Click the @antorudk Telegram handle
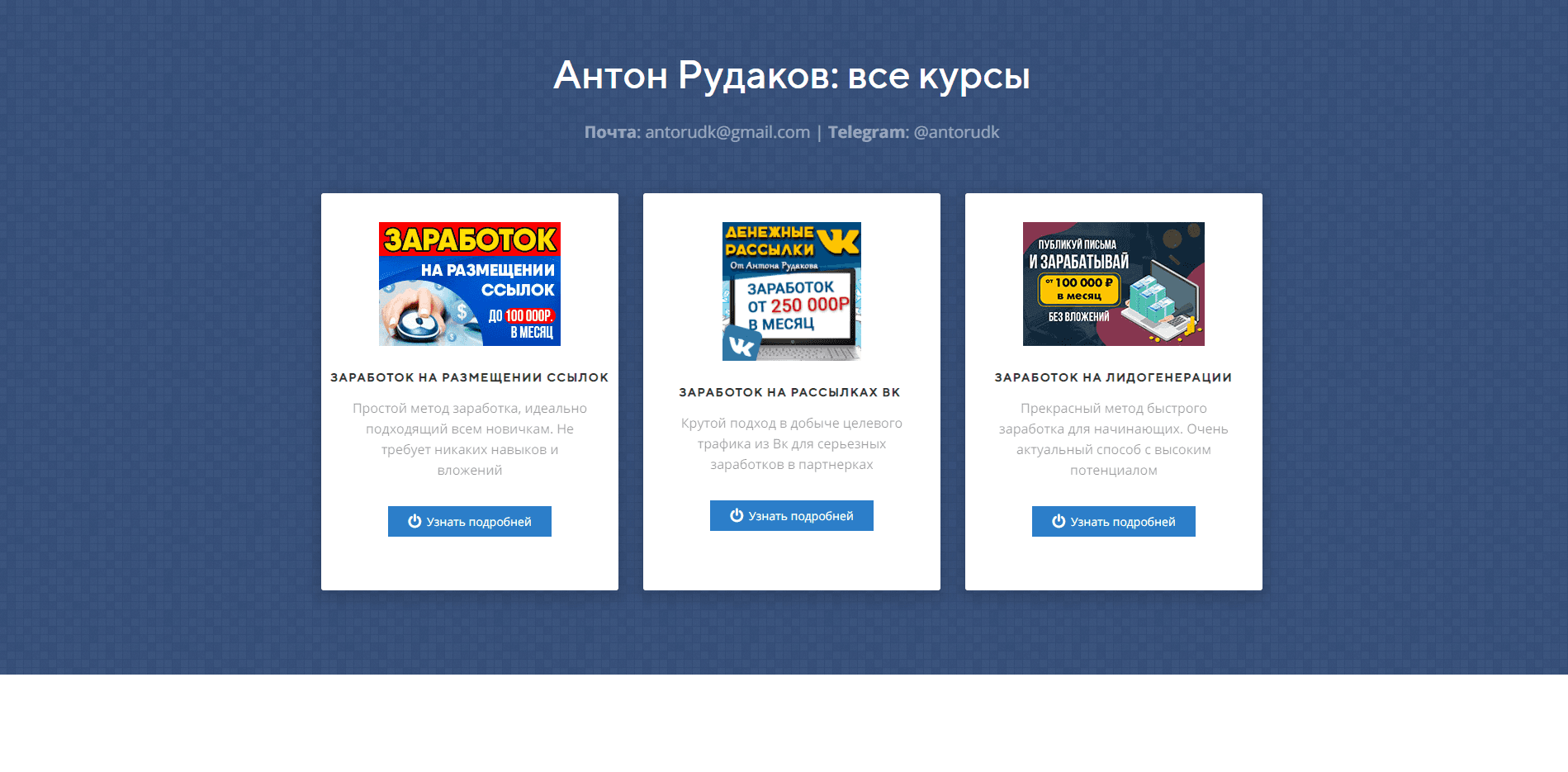1568x772 pixels. click(x=956, y=131)
